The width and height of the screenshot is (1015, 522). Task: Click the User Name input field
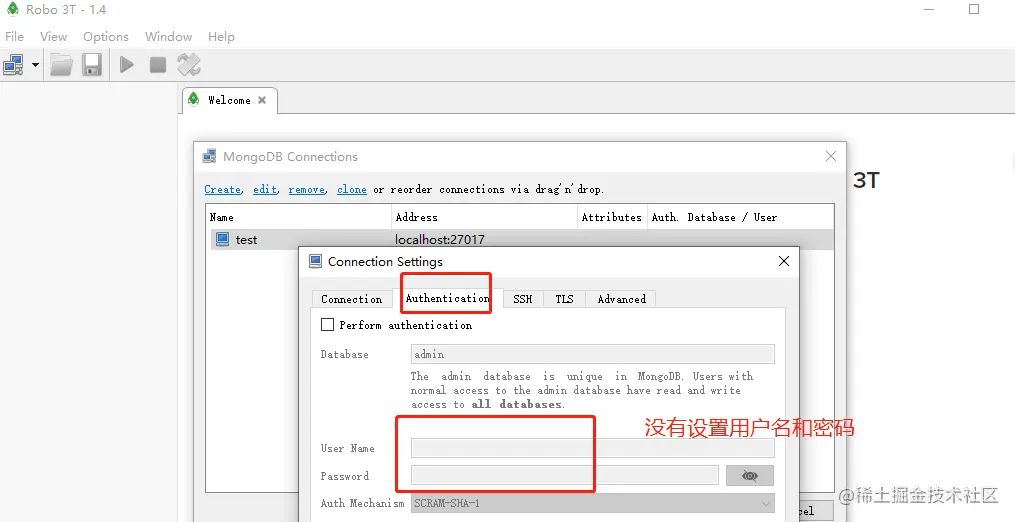[592, 448]
